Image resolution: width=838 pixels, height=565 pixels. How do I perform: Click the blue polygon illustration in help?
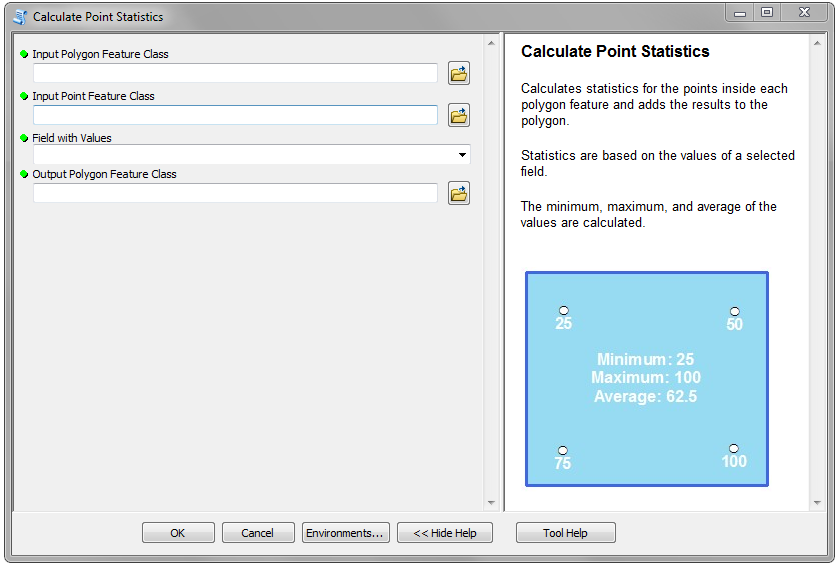click(647, 379)
